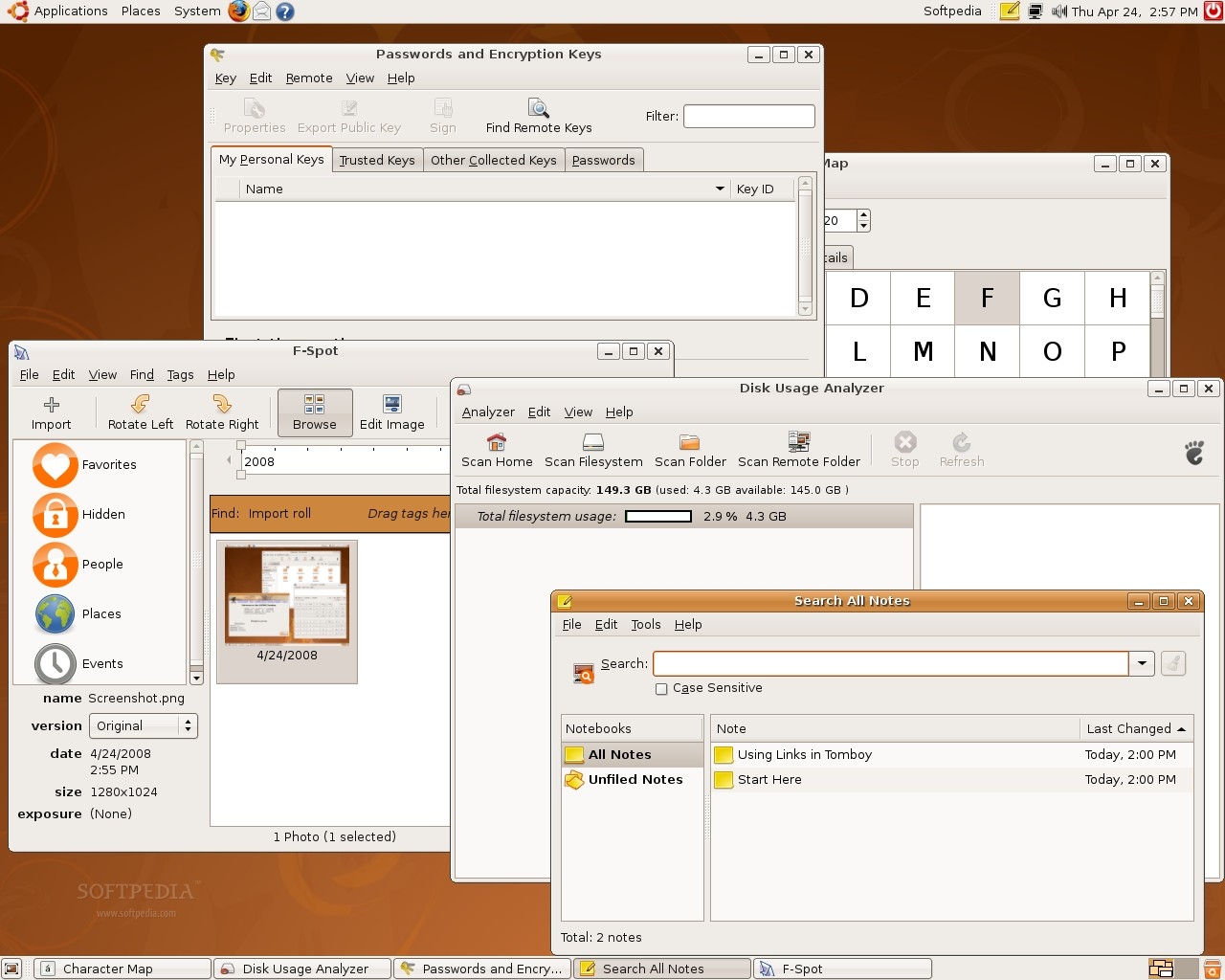Click the clear search icon in Search All Notes
This screenshot has height=980, width=1225.
1173,663
